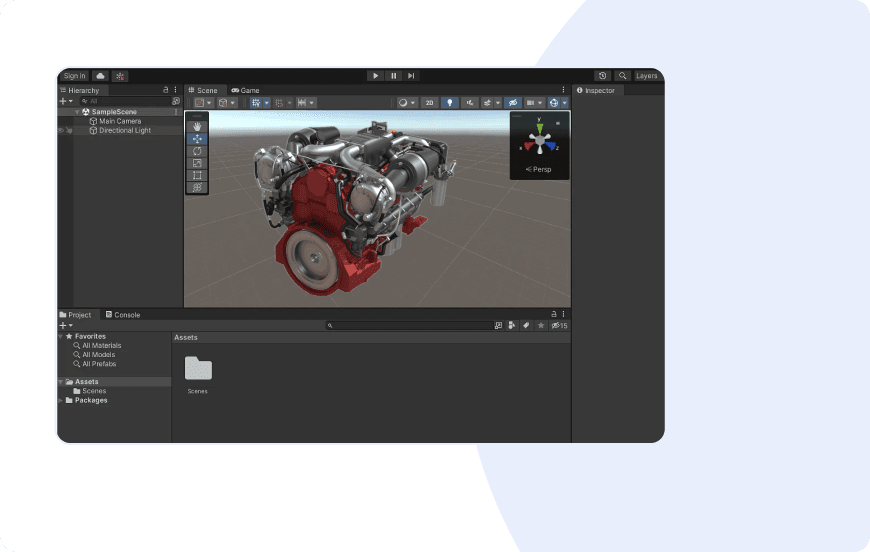Viewport: 870px width, 552px height.
Task: Click the red X axis gizmo cone
Action: point(529,146)
